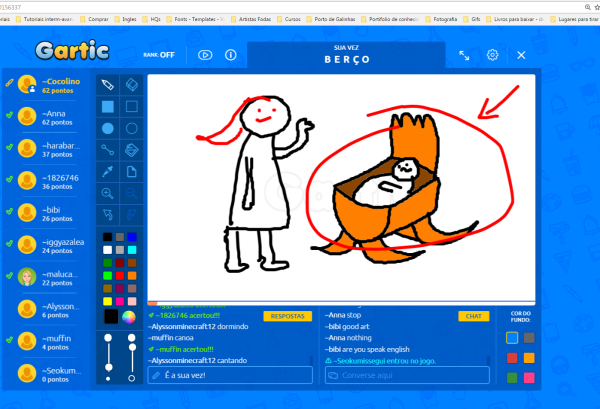Click the yellow CHAT button
The width and height of the screenshot is (600, 409).
click(x=472, y=316)
